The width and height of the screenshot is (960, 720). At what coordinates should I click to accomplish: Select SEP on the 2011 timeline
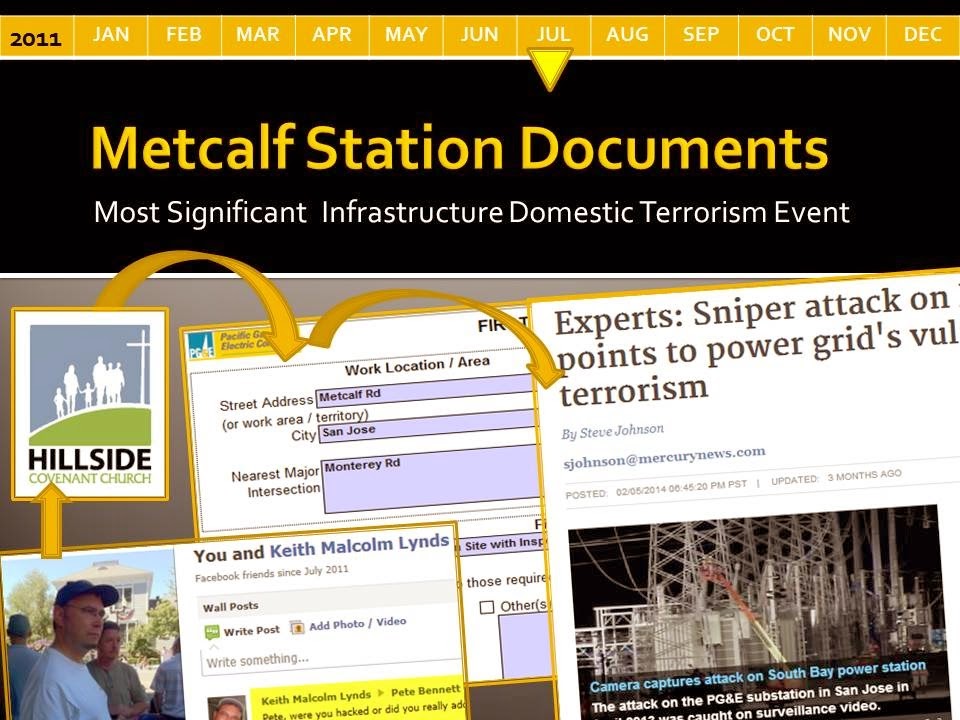pos(701,35)
